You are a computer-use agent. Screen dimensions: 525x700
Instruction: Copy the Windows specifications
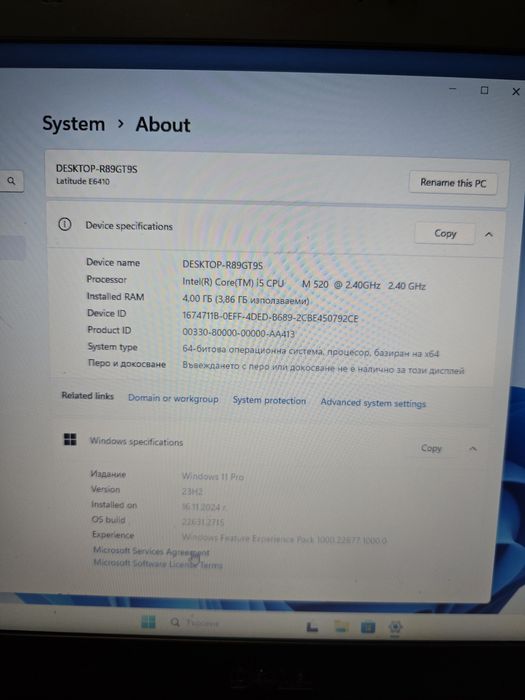click(x=431, y=448)
